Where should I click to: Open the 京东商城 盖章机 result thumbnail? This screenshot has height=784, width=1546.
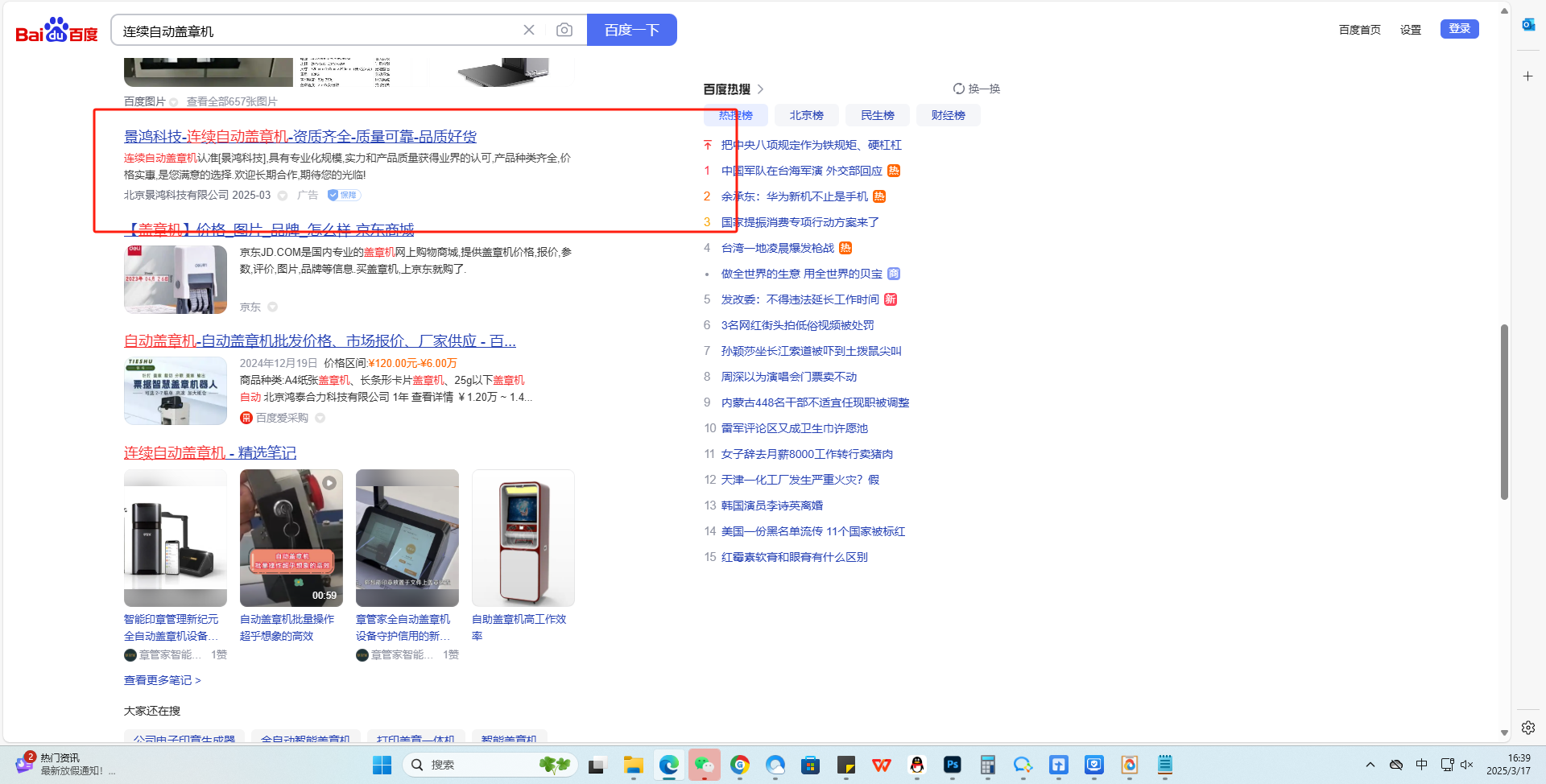tap(176, 279)
